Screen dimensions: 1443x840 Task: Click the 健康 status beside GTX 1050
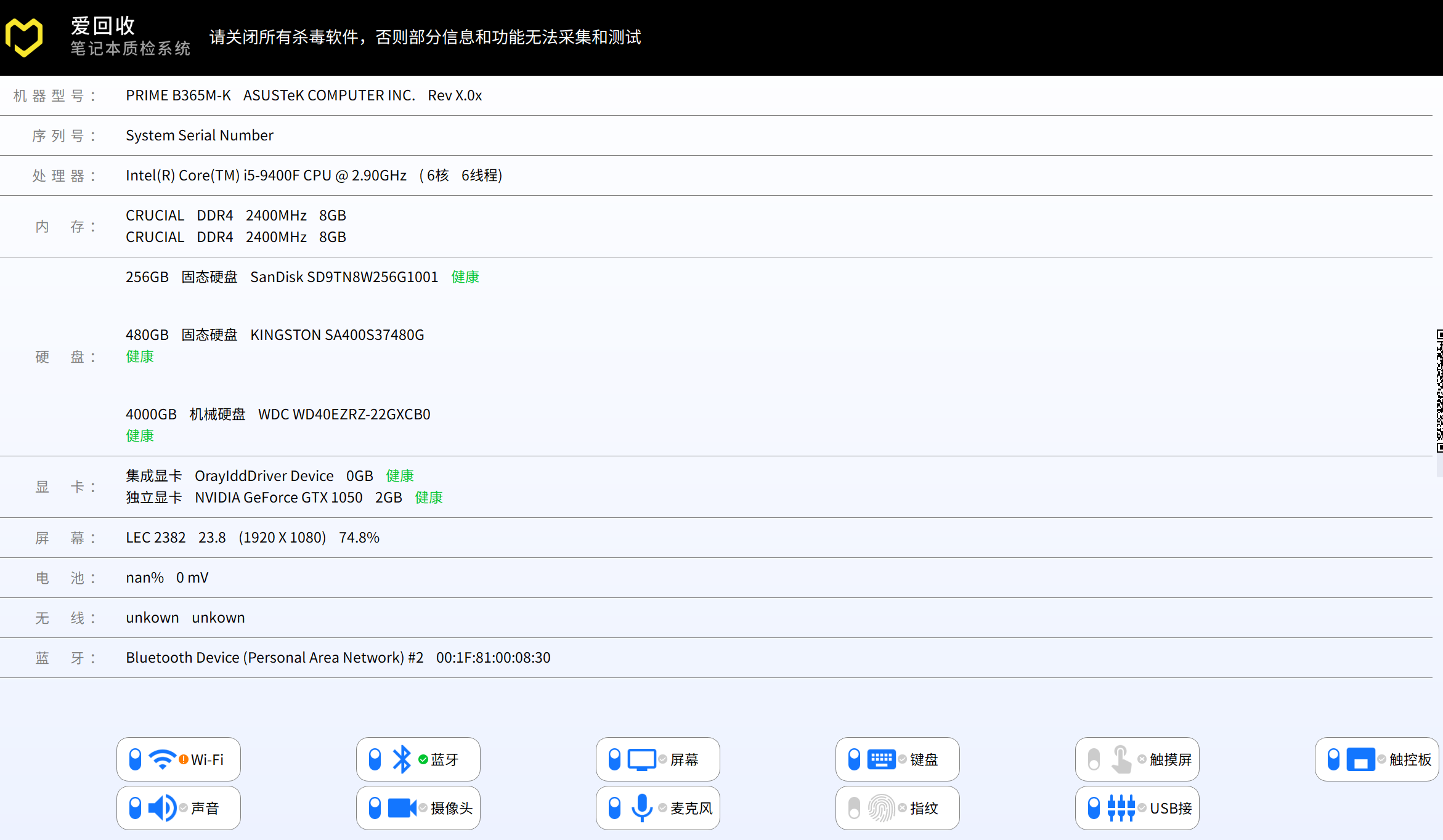click(x=429, y=498)
